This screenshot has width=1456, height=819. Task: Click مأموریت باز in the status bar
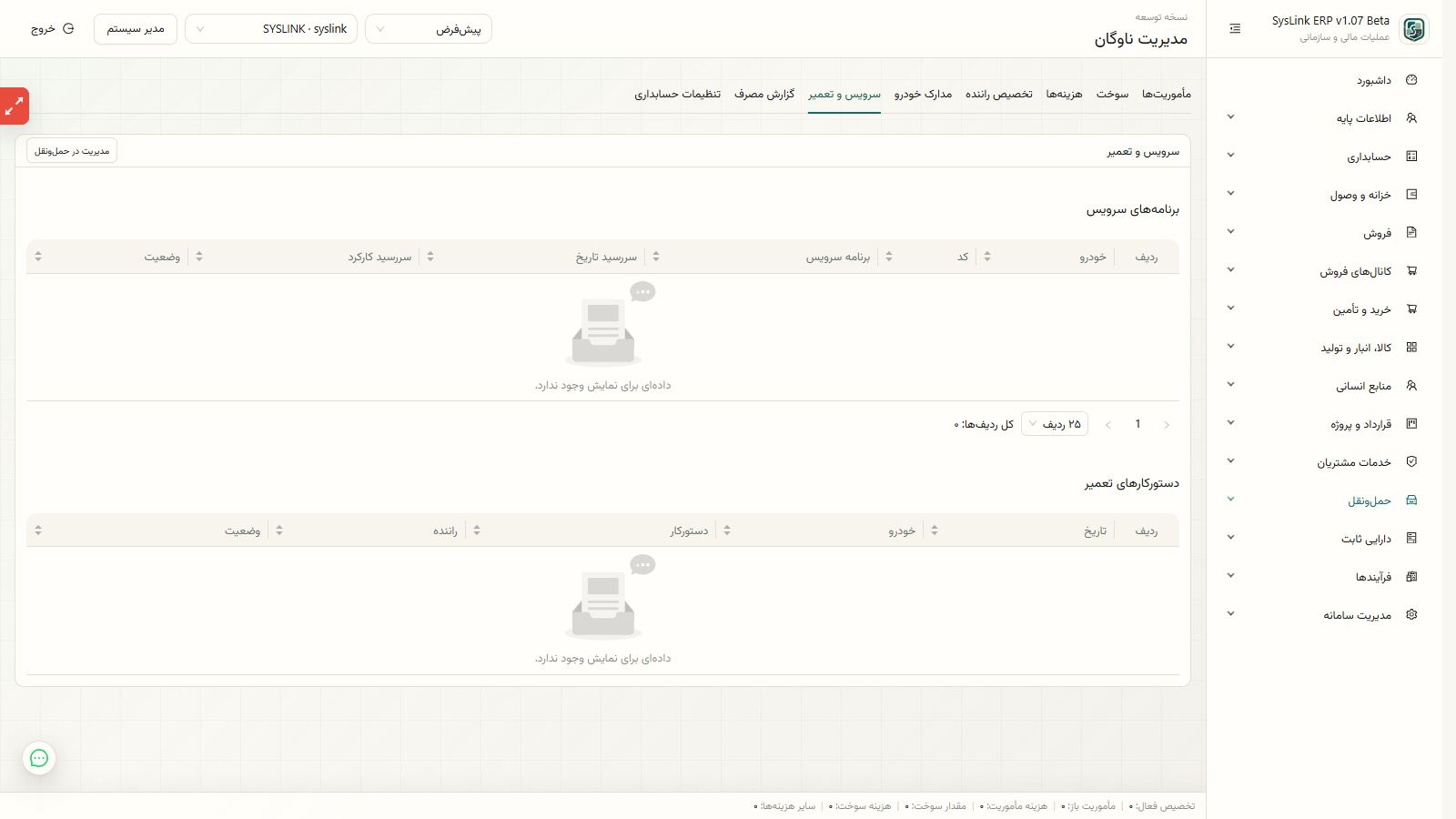pyautogui.click(x=1088, y=806)
